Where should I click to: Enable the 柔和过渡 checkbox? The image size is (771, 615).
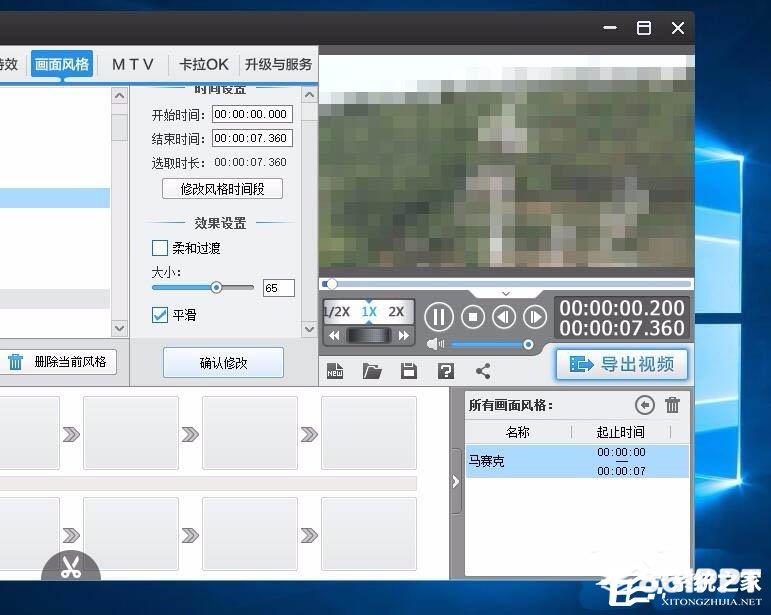[160, 248]
